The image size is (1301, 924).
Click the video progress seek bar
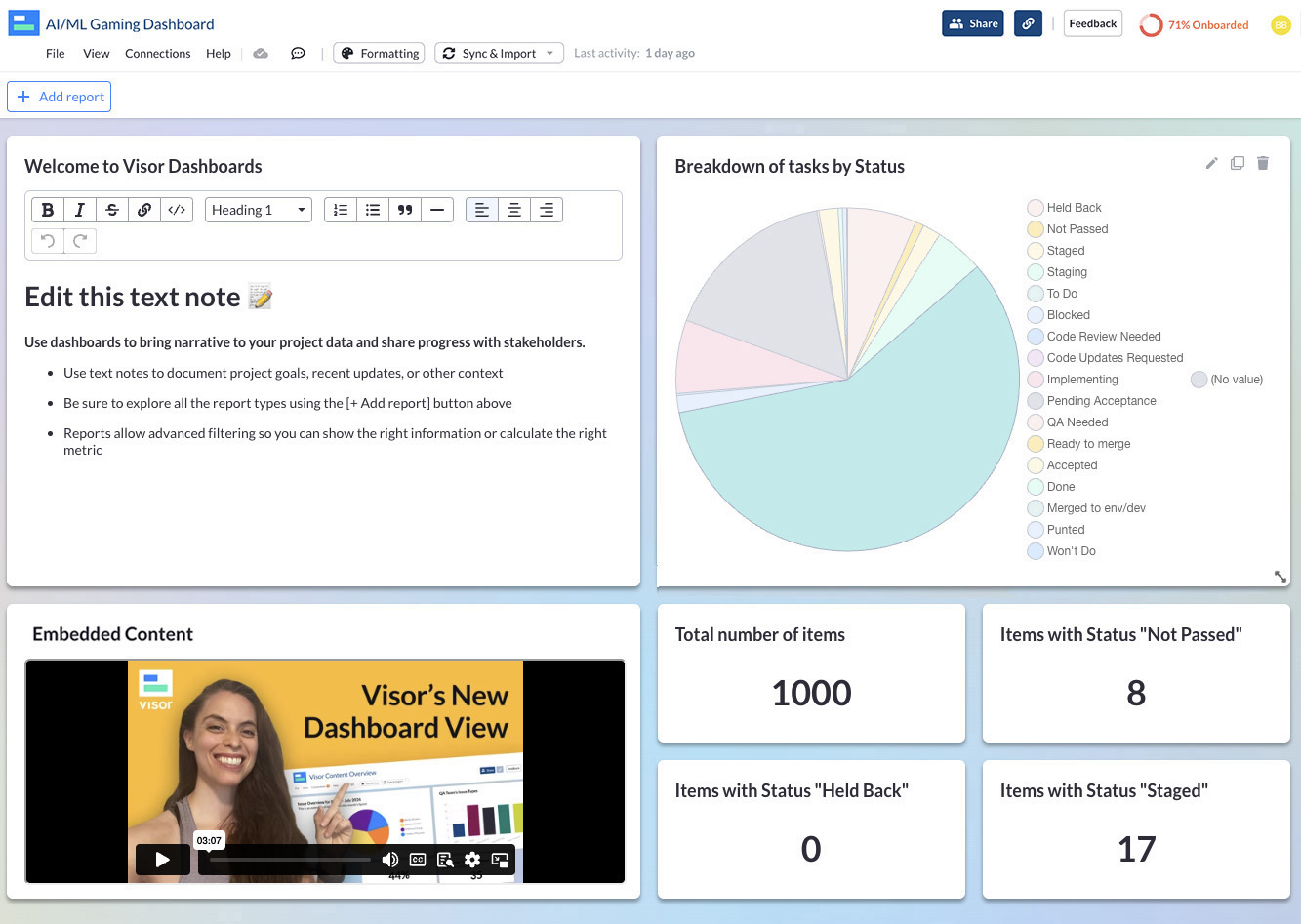pos(293,860)
